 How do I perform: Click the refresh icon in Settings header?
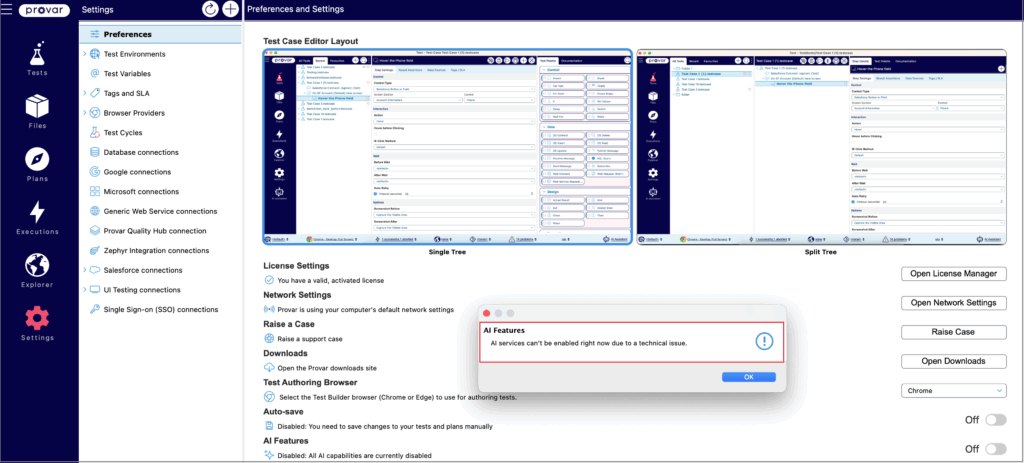click(x=210, y=9)
